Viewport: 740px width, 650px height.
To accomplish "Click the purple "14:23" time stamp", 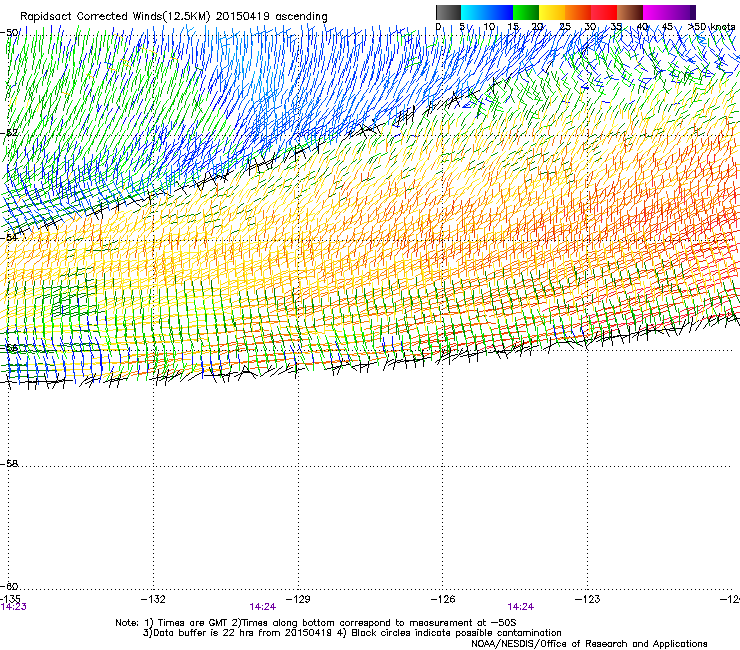I will pos(14,607).
